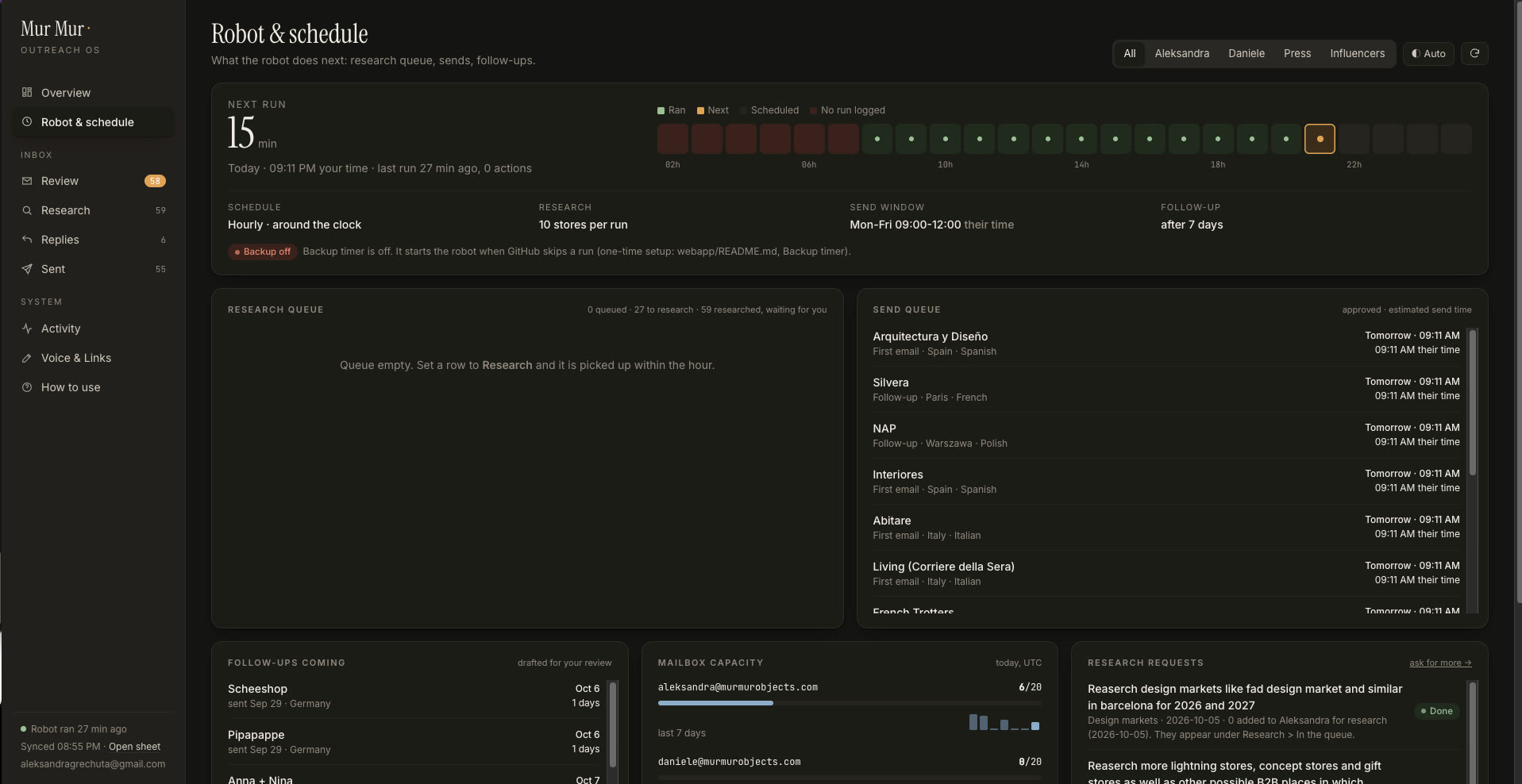Click the paper plane icon beside Sent
The height and width of the screenshot is (784, 1522).
click(27, 269)
